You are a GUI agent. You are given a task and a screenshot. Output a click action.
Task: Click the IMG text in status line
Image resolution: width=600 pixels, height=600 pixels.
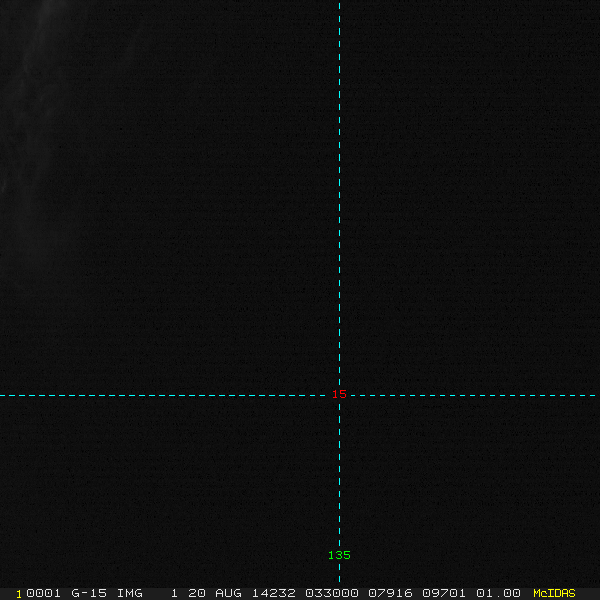click(129, 593)
